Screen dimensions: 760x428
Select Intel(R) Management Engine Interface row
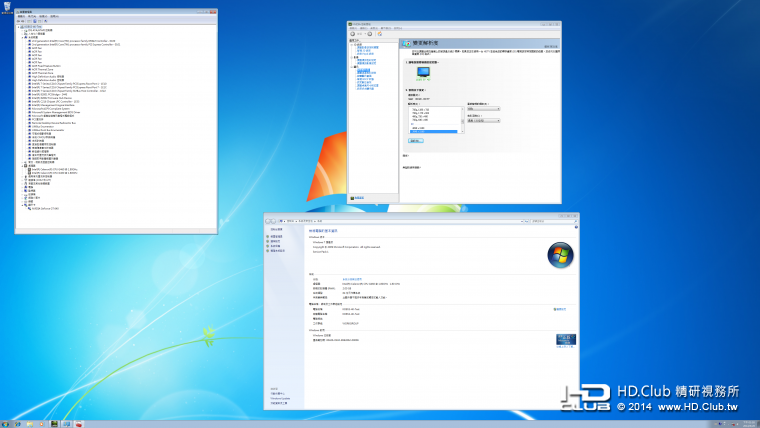click(51, 105)
